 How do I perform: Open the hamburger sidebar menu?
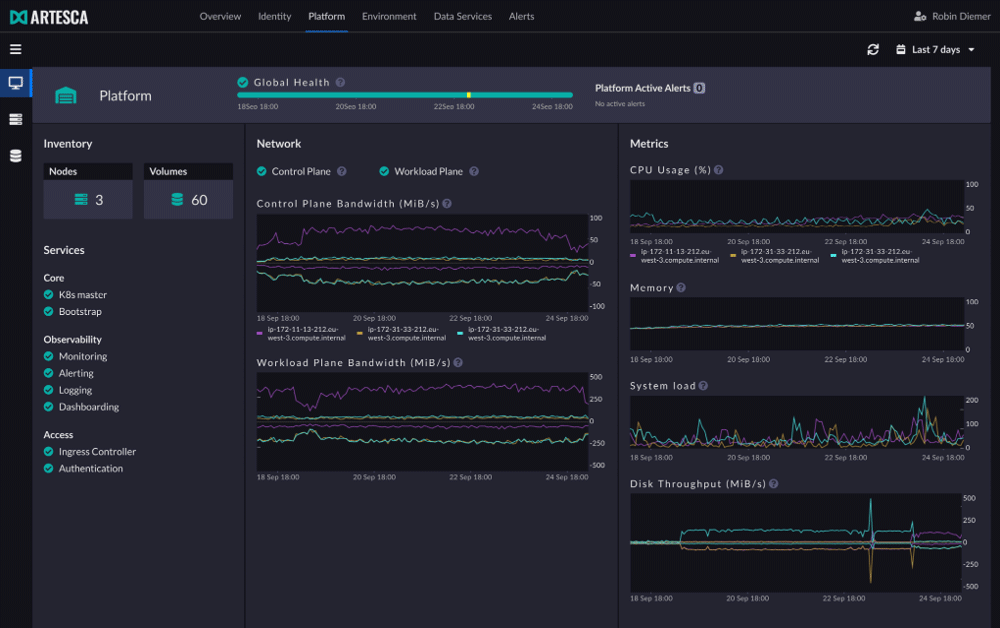pos(15,49)
